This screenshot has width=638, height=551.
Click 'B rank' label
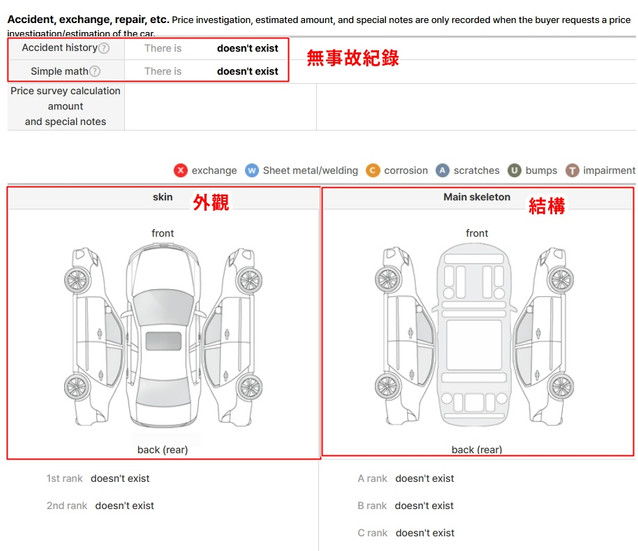tap(372, 506)
